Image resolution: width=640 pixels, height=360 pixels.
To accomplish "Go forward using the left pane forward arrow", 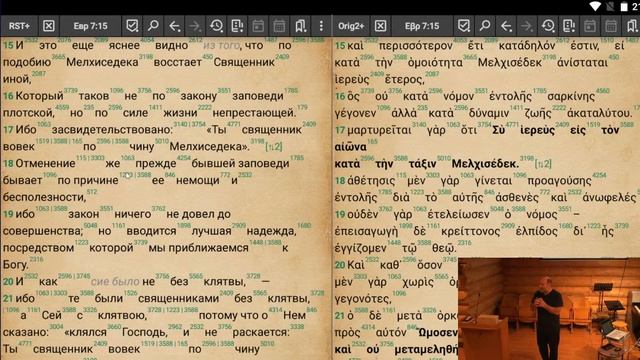I will tap(195, 26).
